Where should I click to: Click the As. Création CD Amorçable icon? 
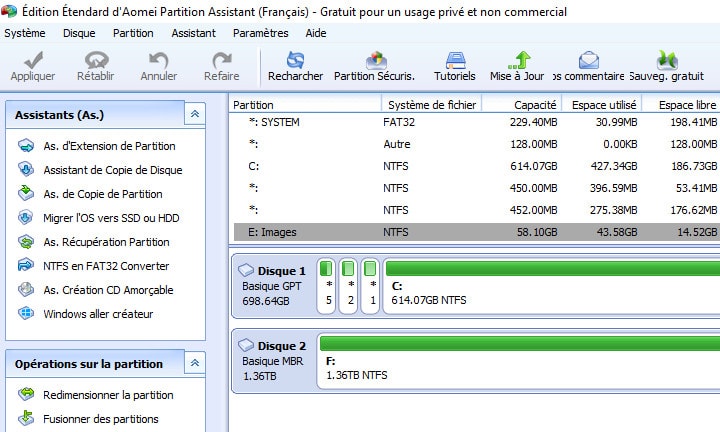click(x=26, y=290)
